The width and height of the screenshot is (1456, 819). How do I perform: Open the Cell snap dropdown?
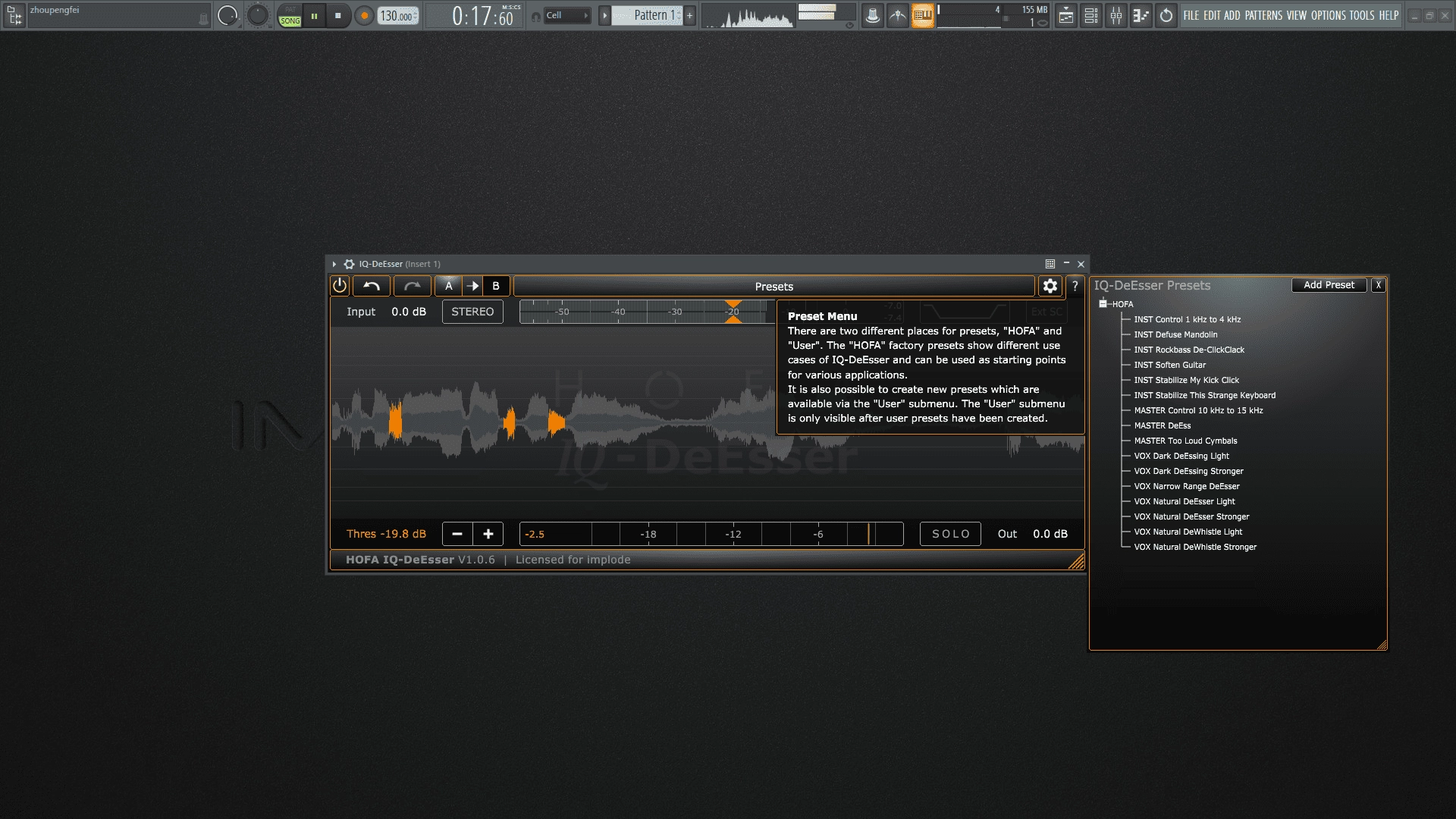click(567, 15)
